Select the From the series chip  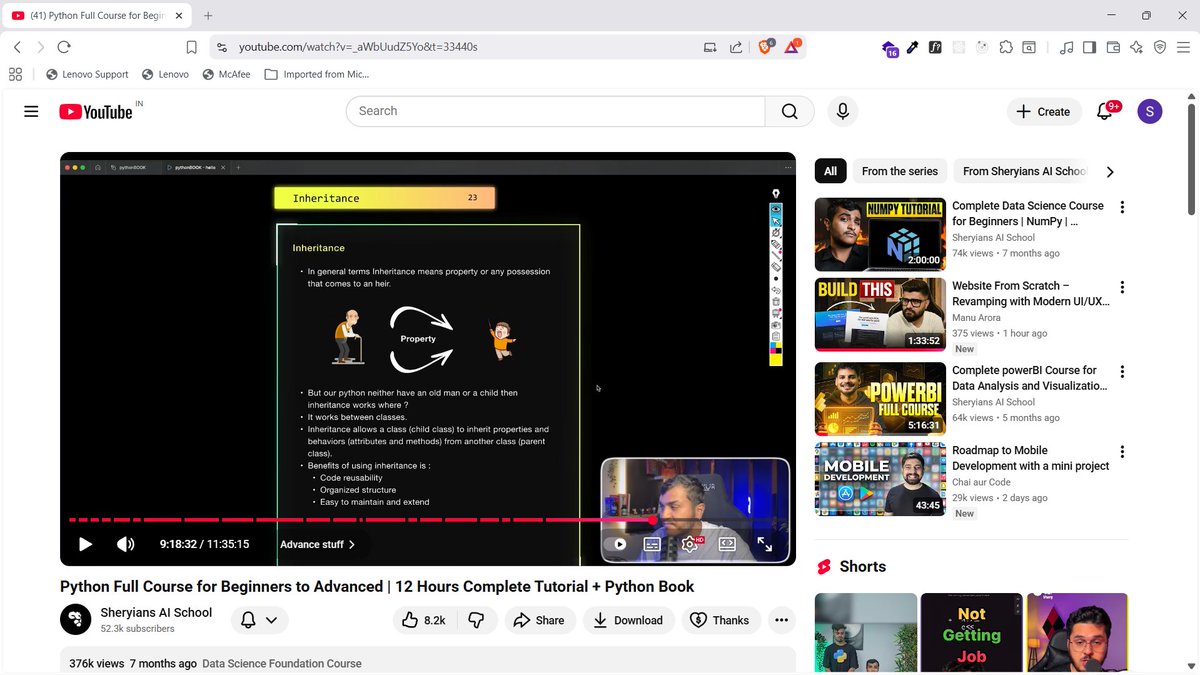coord(900,171)
